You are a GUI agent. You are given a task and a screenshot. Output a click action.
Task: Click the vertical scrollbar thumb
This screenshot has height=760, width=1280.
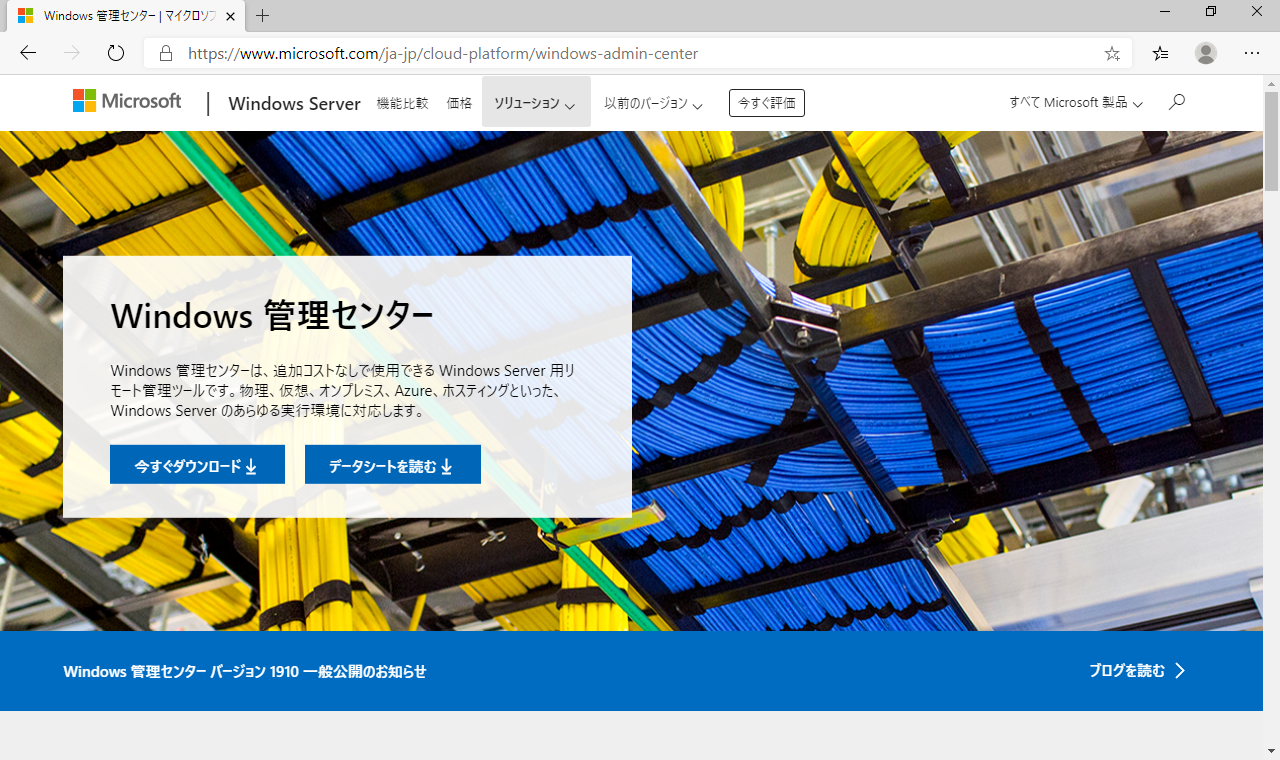pyautogui.click(x=1271, y=141)
